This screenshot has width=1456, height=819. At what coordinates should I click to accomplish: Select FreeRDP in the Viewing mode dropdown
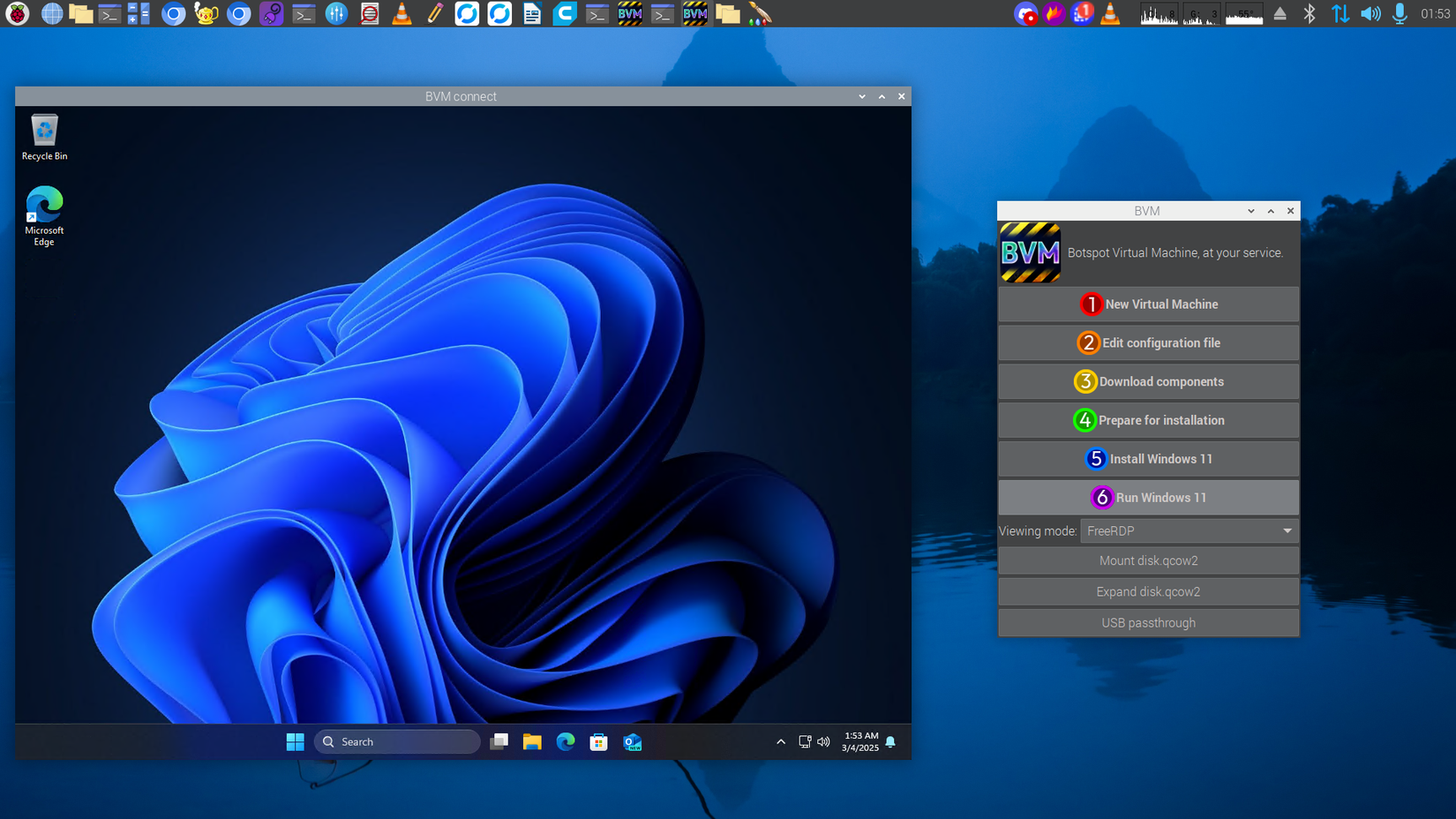(x=1189, y=530)
